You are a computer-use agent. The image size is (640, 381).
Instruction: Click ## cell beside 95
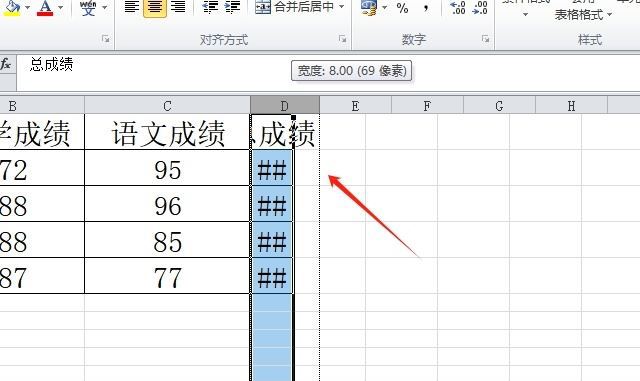272,168
